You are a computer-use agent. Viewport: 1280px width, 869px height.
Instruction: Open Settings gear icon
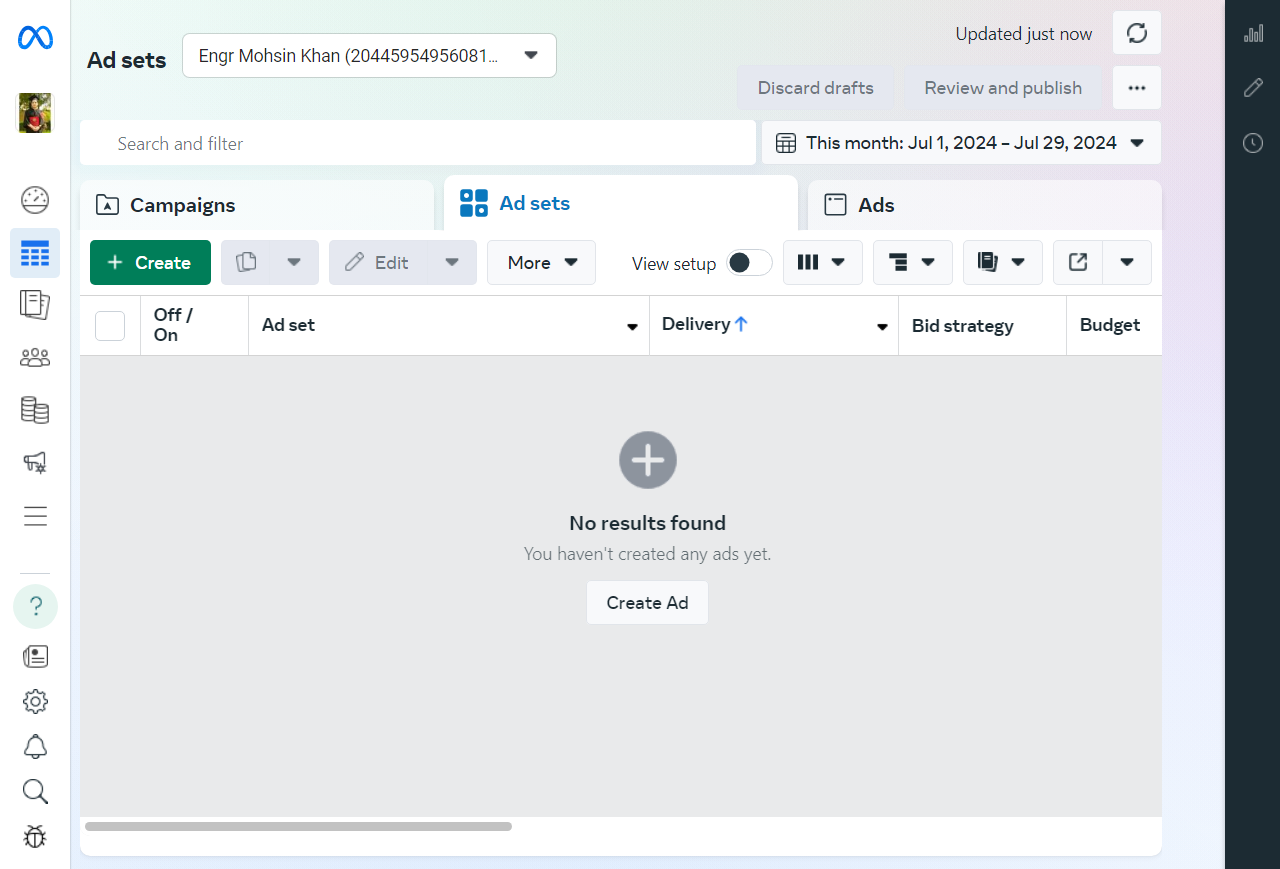[x=35, y=702]
